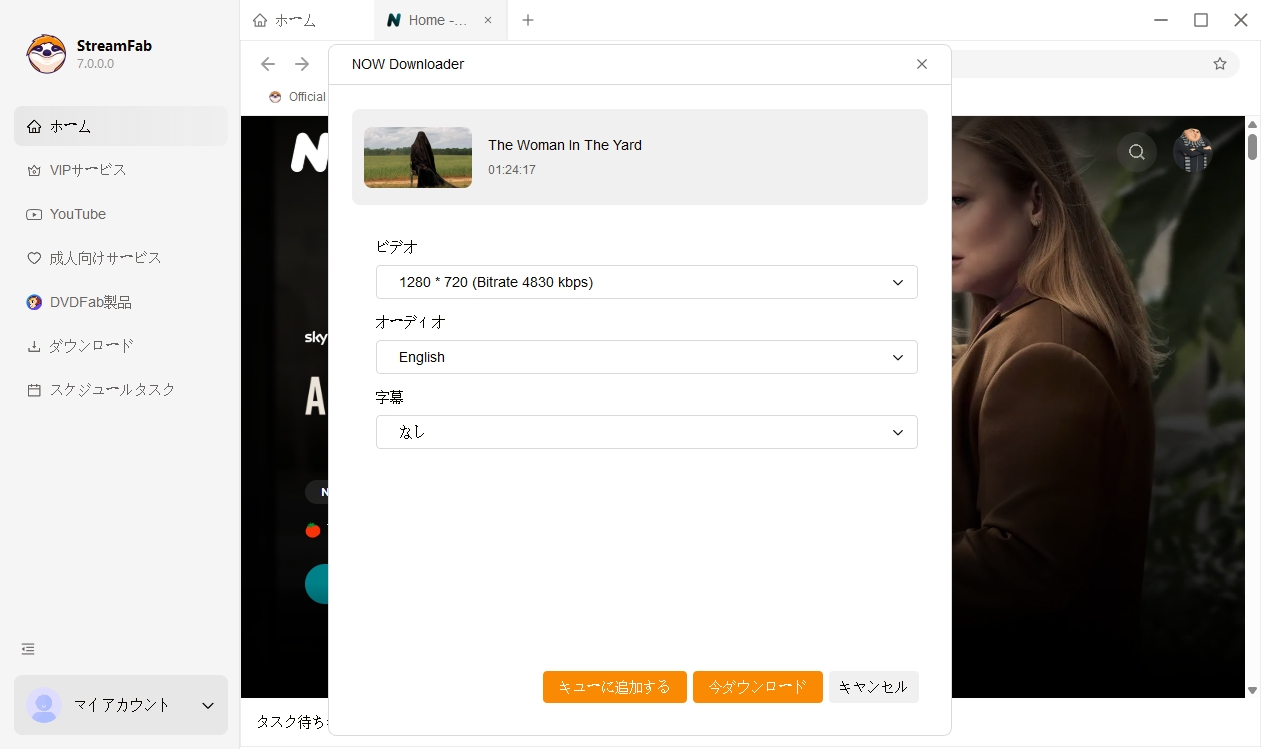Viewport: 1261px width, 749px height.
Task: Click the browser forward arrow
Action: tap(301, 64)
